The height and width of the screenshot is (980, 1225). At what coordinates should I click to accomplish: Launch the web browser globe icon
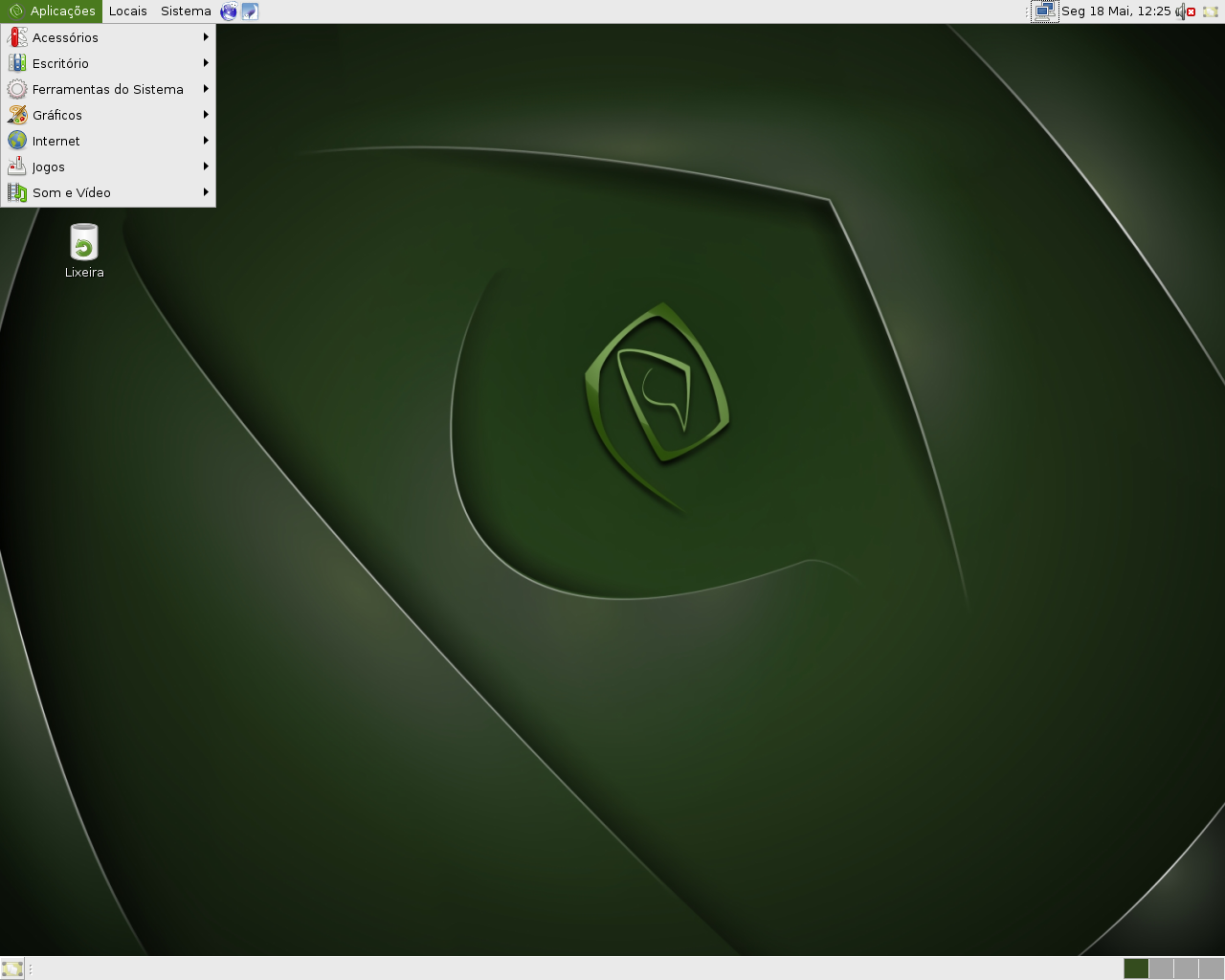point(229,11)
